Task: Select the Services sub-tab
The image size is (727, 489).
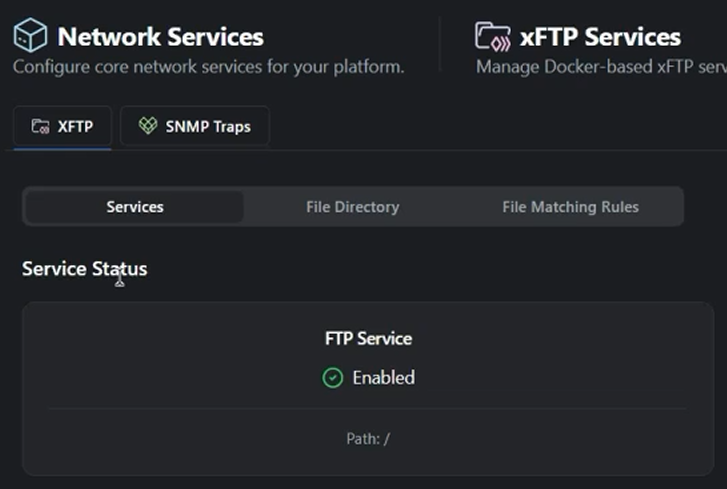Action: 135,207
